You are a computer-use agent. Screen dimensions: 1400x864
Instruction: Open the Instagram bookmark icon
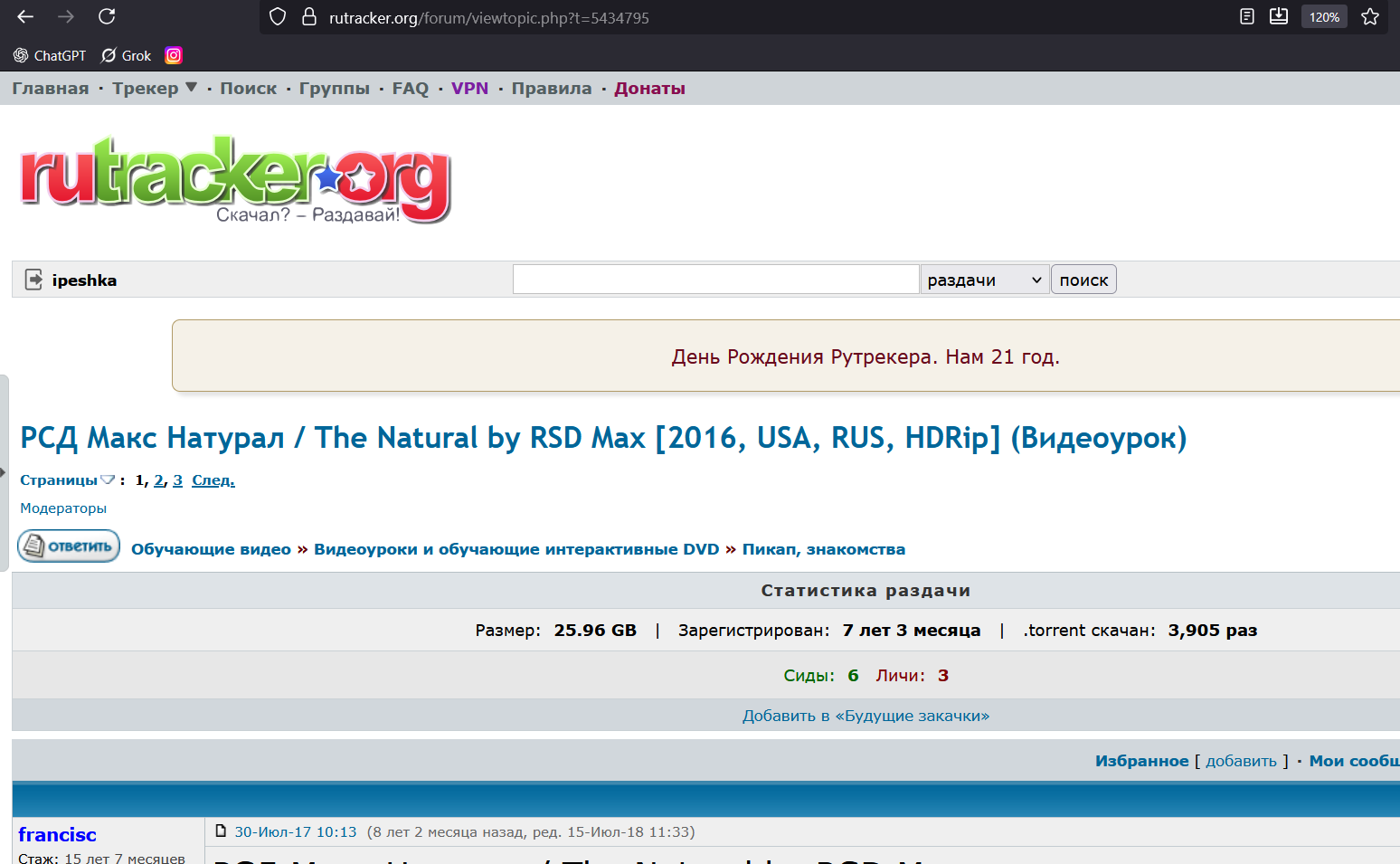(x=174, y=55)
